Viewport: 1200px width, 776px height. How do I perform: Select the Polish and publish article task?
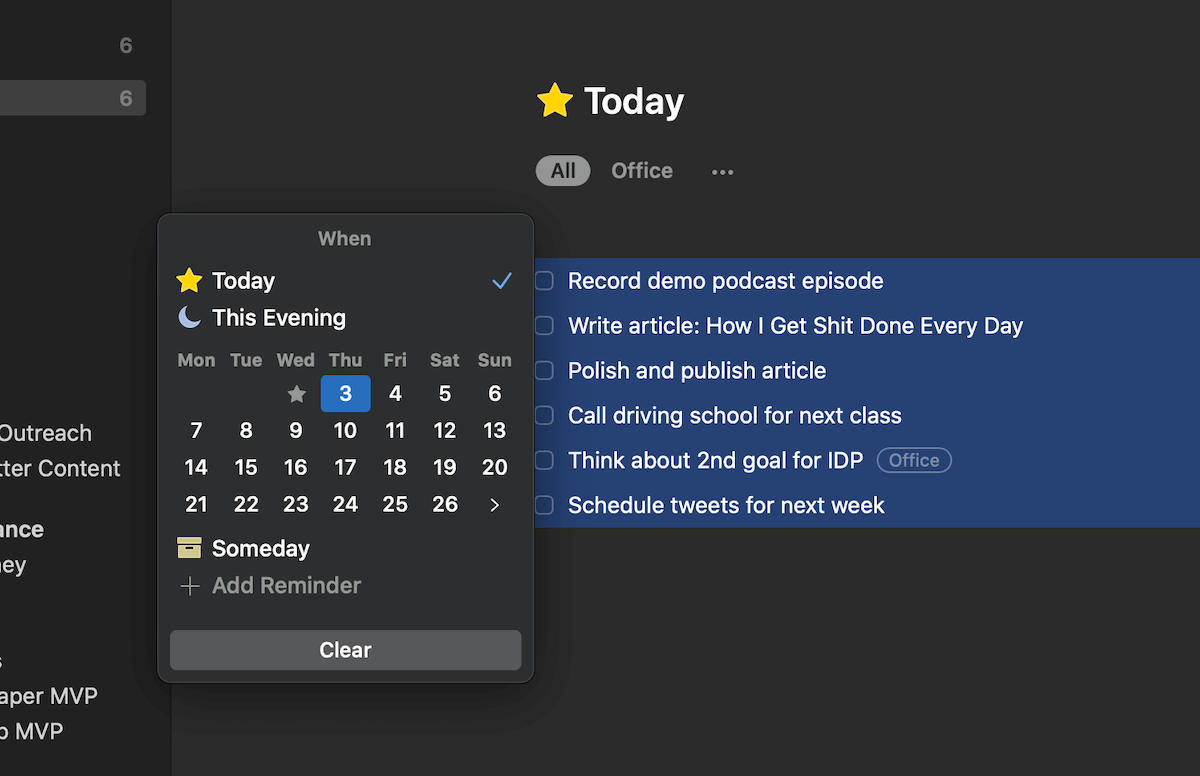(x=696, y=370)
